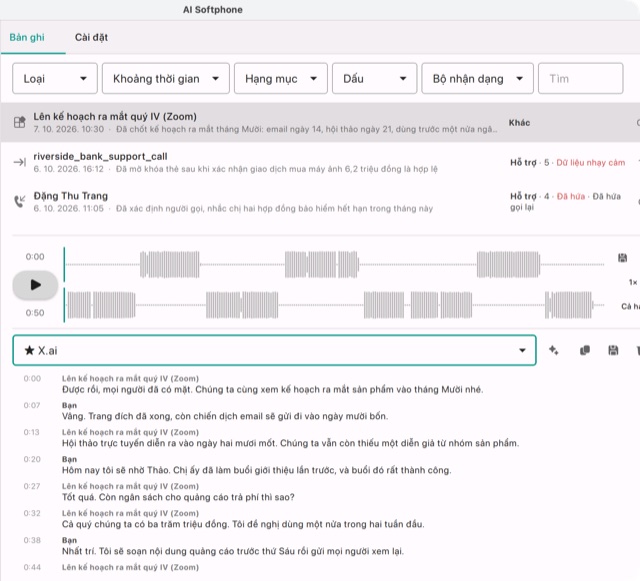The image size is (640, 581).
Task: Click the Khác category label
Action: coord(519,122)
